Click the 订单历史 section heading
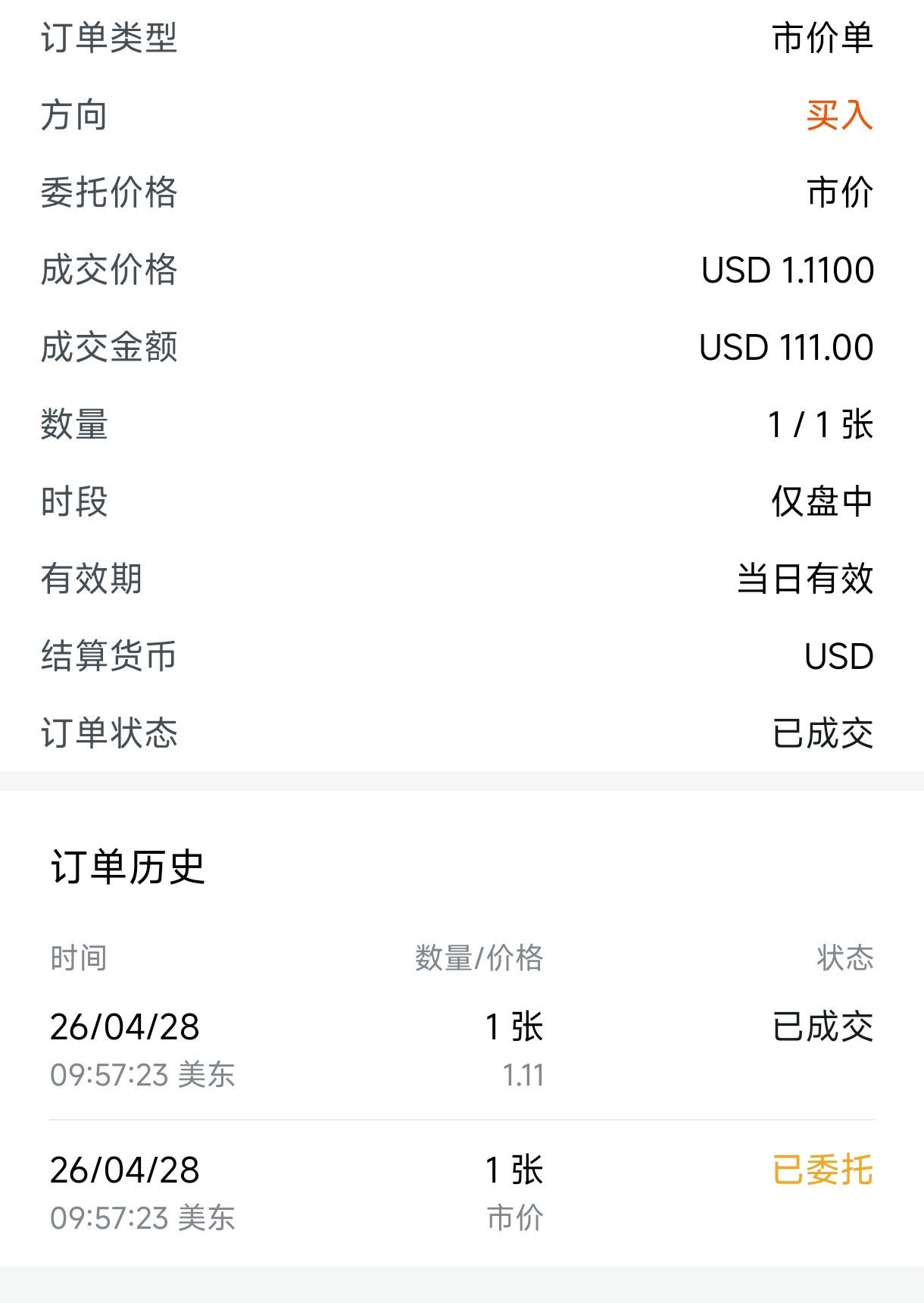The height and width of the screenshot is (1303, 924). [x=128, y=867]
